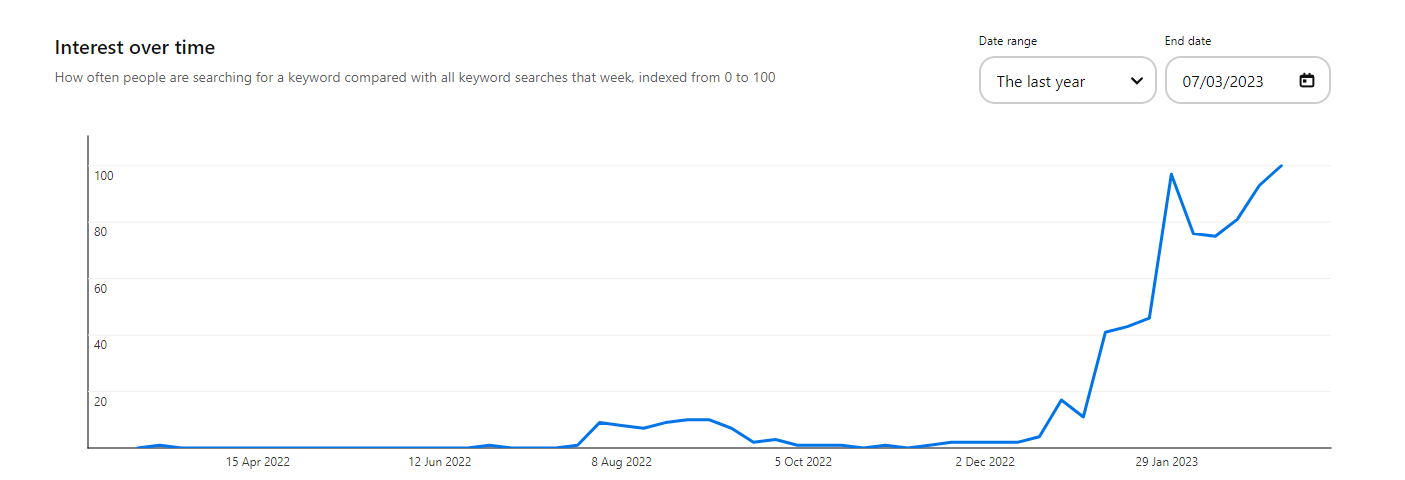The image size is (1405, 480).
Task: Click the 'End date' label
Action: point(1188,41)
